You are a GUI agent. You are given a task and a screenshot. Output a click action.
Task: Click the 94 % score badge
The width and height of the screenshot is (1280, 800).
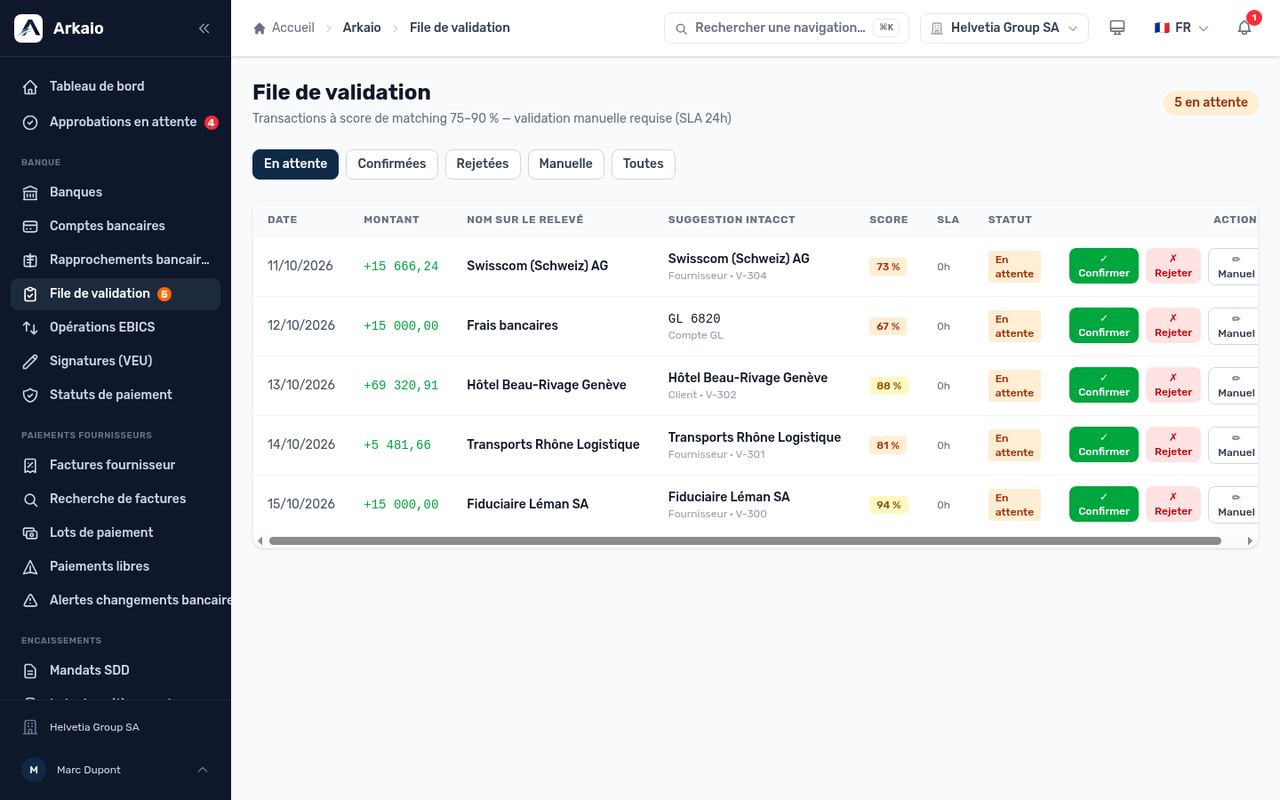tap(888, 505)
